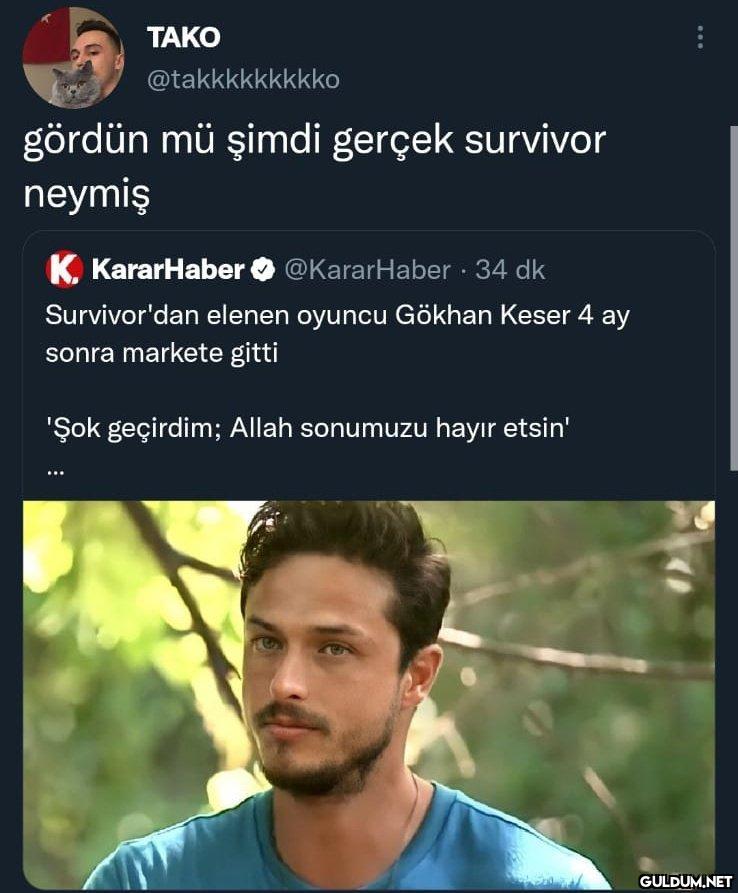The image size is (738, 893).
Task: Click the GULDUM.NET watermark
Action: (686, 881)
